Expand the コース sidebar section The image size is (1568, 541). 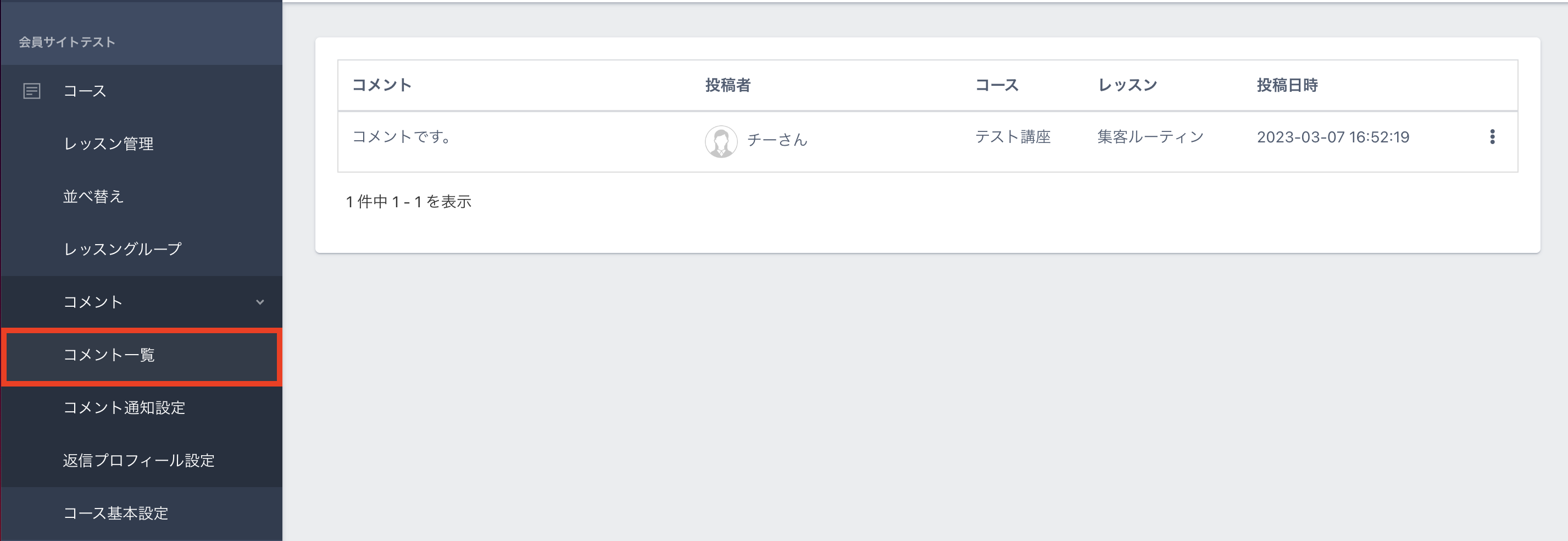[85, 91]
